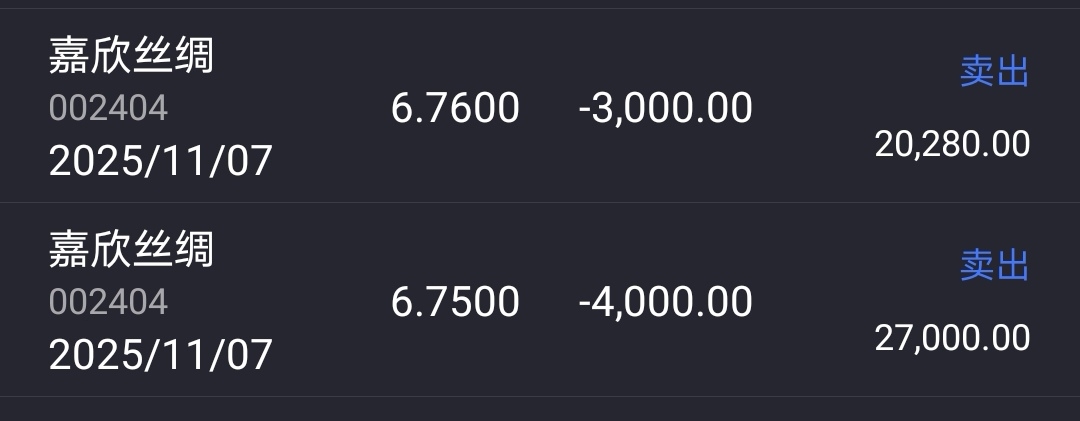The image size is (1080, 421).
Task: Click the divider line above the 6.7600 record
Action: pyautogui.click(x=540, y=9)
